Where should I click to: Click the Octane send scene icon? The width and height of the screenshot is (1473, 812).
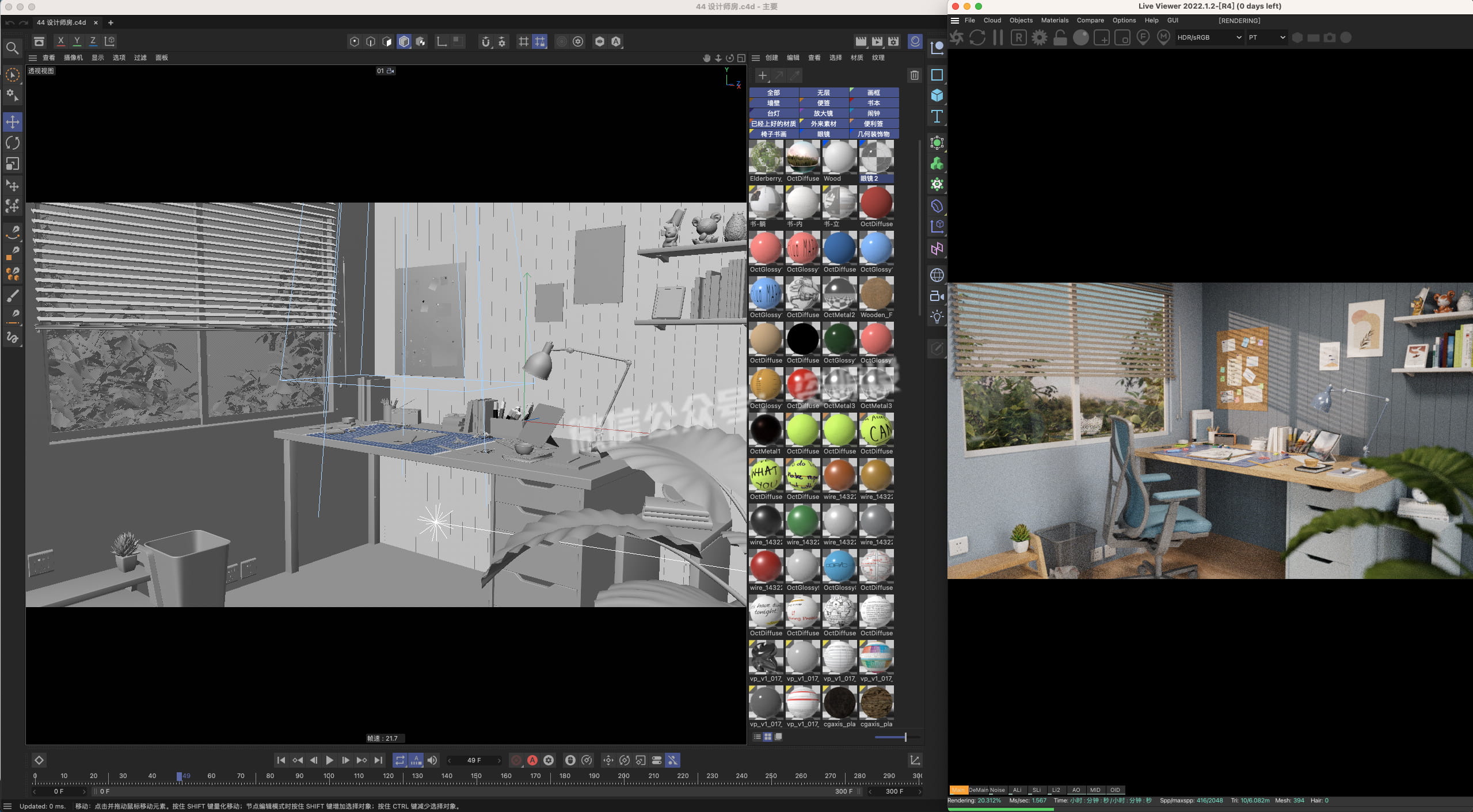957,38
